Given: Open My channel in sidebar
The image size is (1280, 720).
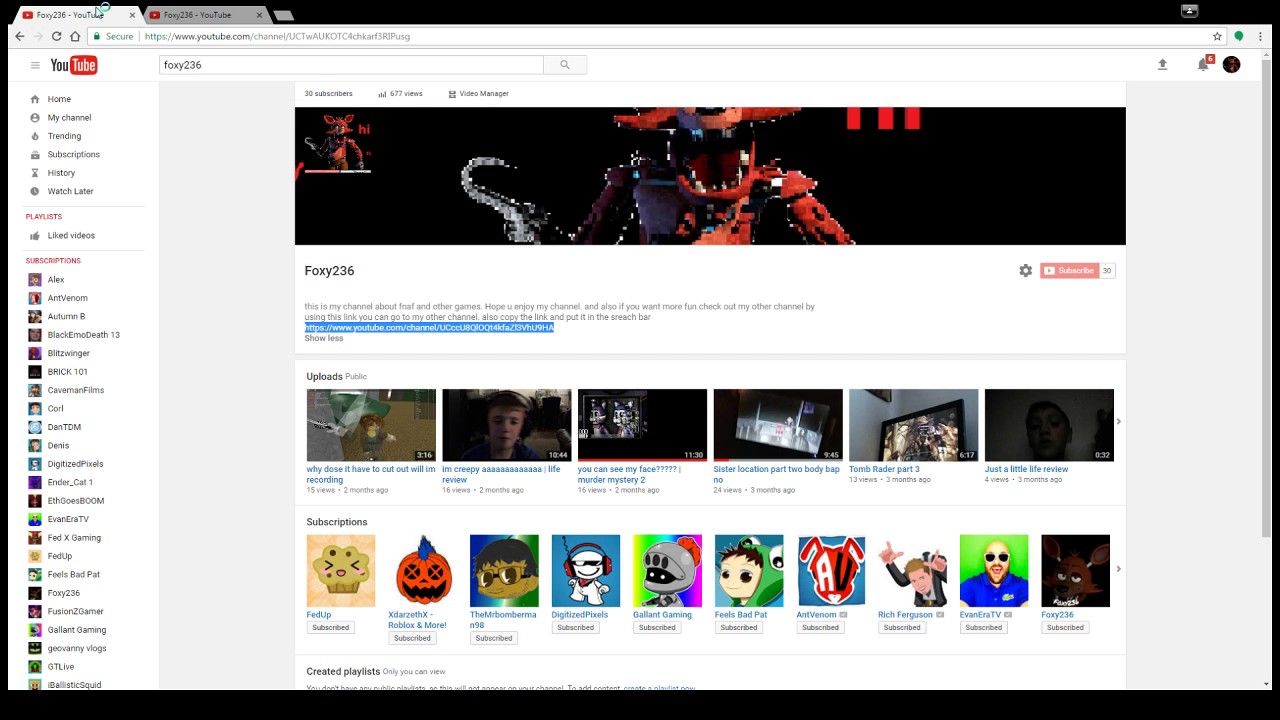Looking at the screenshot, I should pyautogui.click(x=69, y=118).
